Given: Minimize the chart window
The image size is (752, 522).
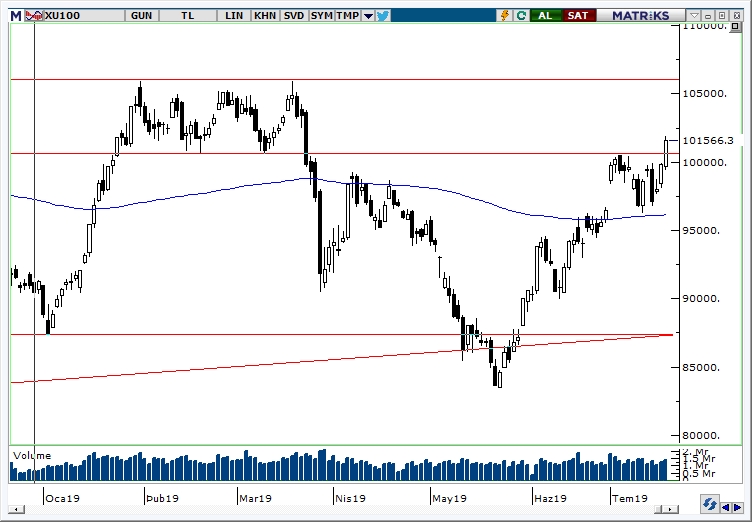Looking at the screenshot, I should pos(708,15).
